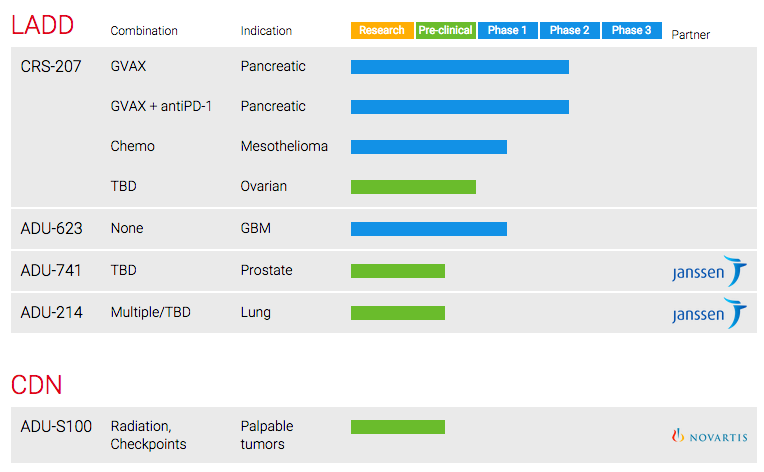Image resolution: width=764 pixels, height=472 pixels.
Task: Click the red LADD heading
Action: coord(42,25)
